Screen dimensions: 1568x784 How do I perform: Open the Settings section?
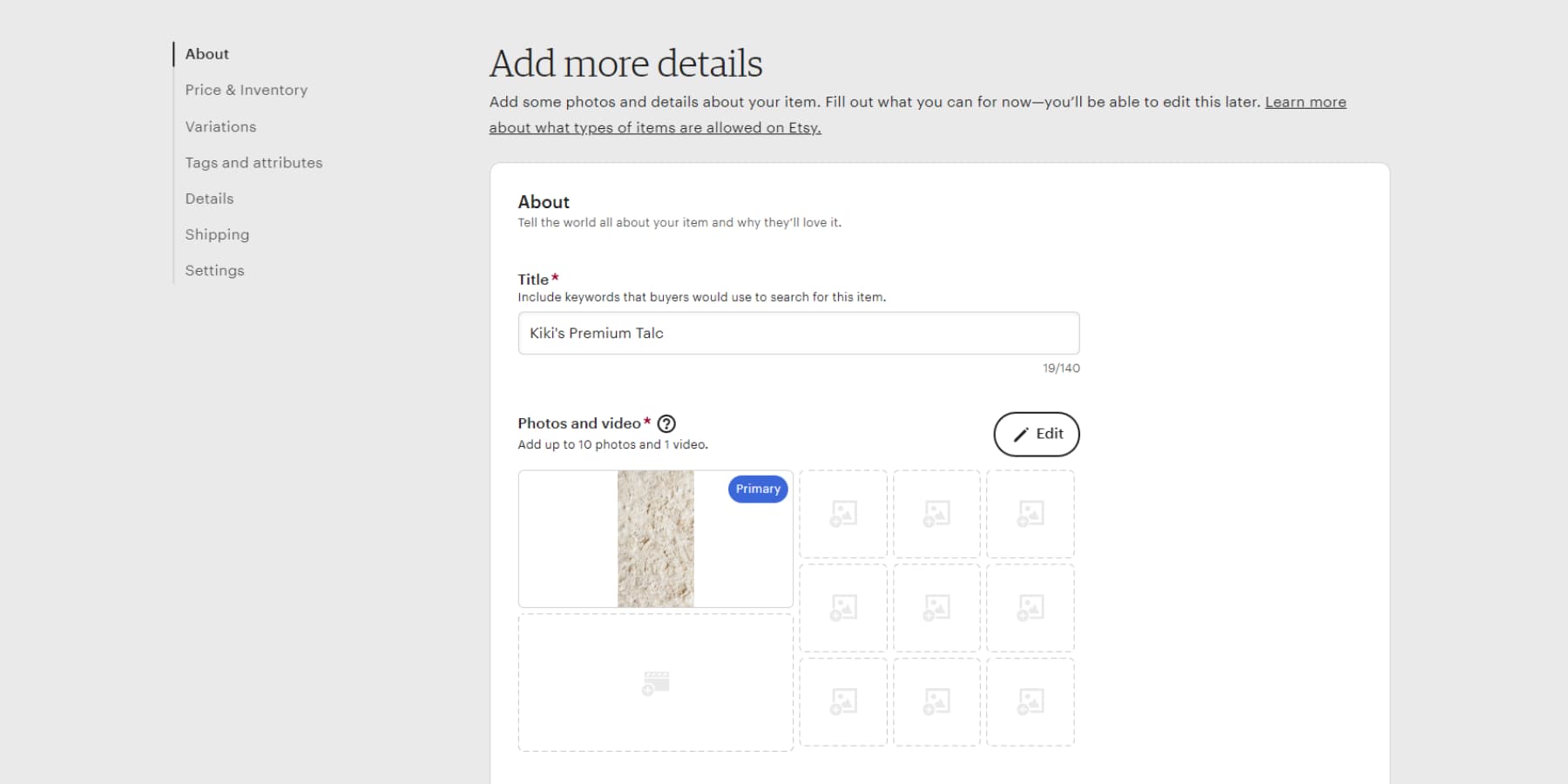[x=214, y=270]
